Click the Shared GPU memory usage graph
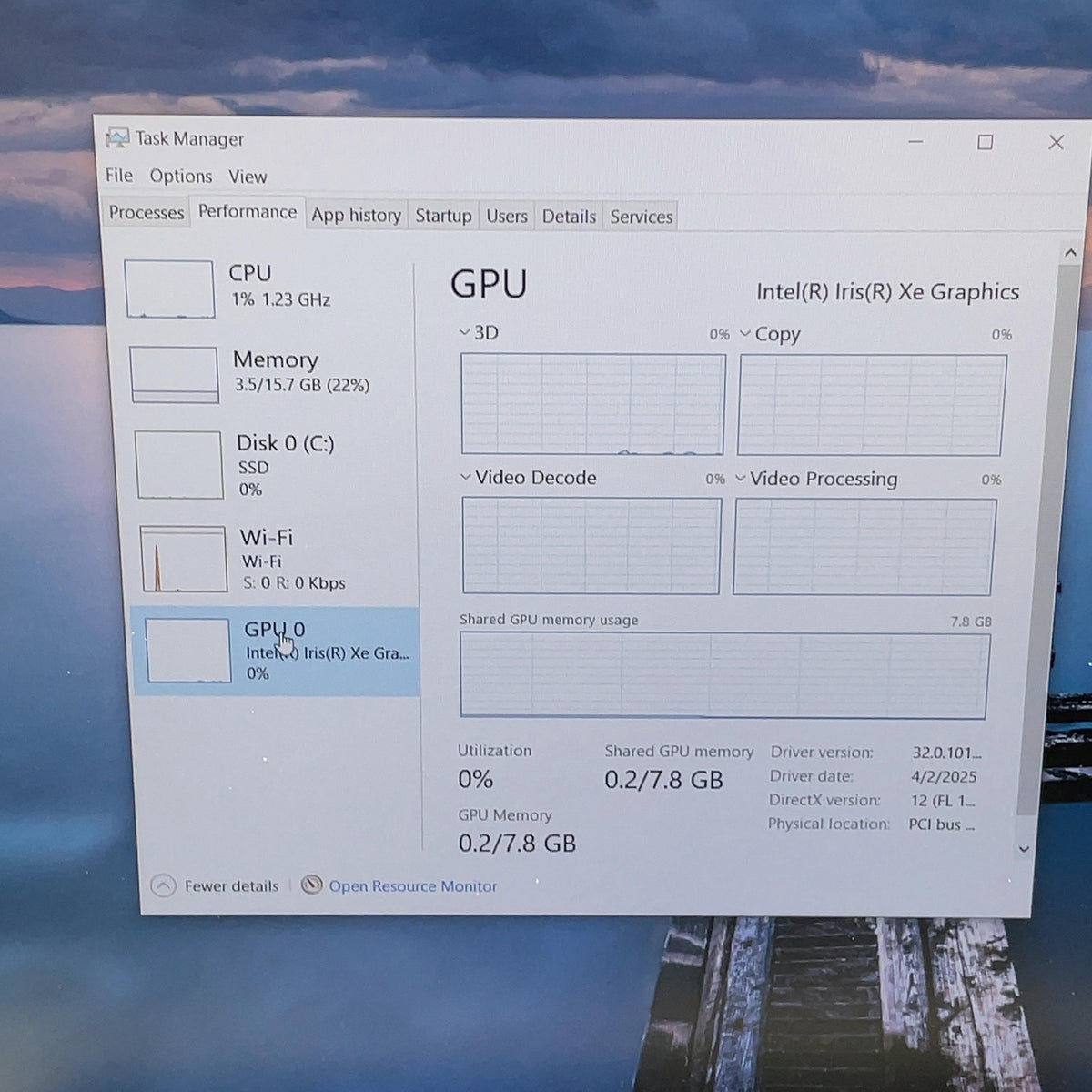 723,675
